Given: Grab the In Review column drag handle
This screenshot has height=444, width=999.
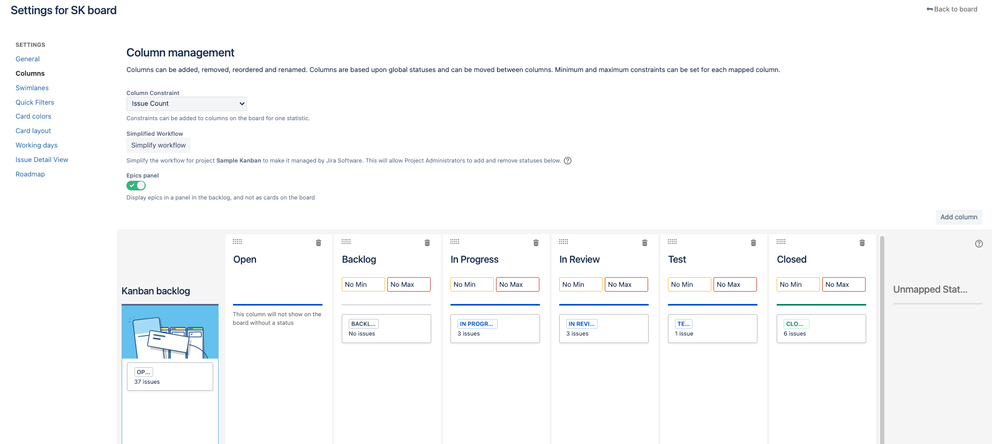Looking at the screenshot, I should (x=564, y=241).
